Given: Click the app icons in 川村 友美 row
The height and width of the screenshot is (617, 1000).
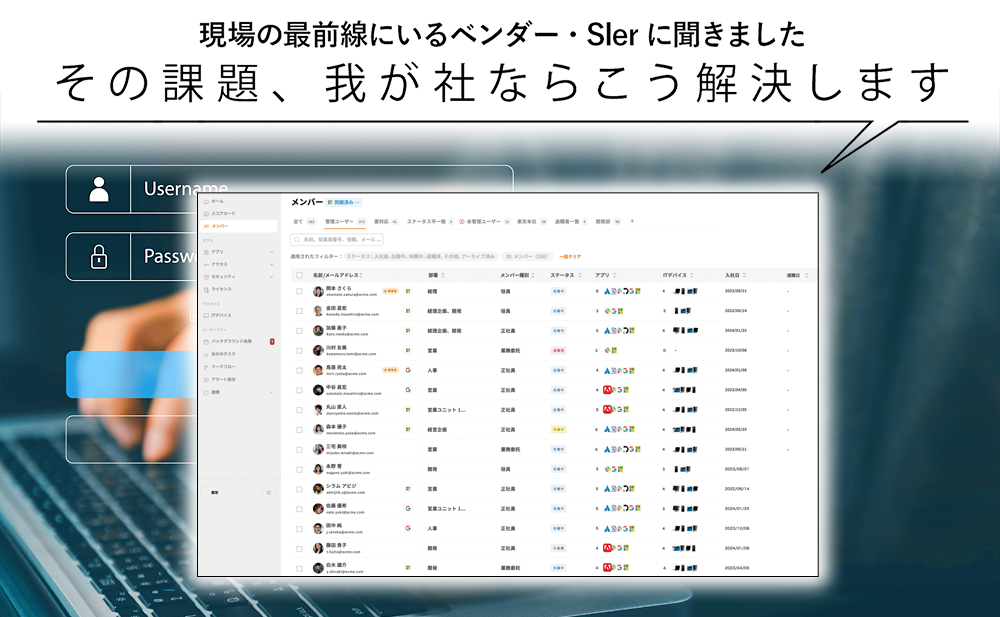Looking at the screenshot, I should (610, 350).
